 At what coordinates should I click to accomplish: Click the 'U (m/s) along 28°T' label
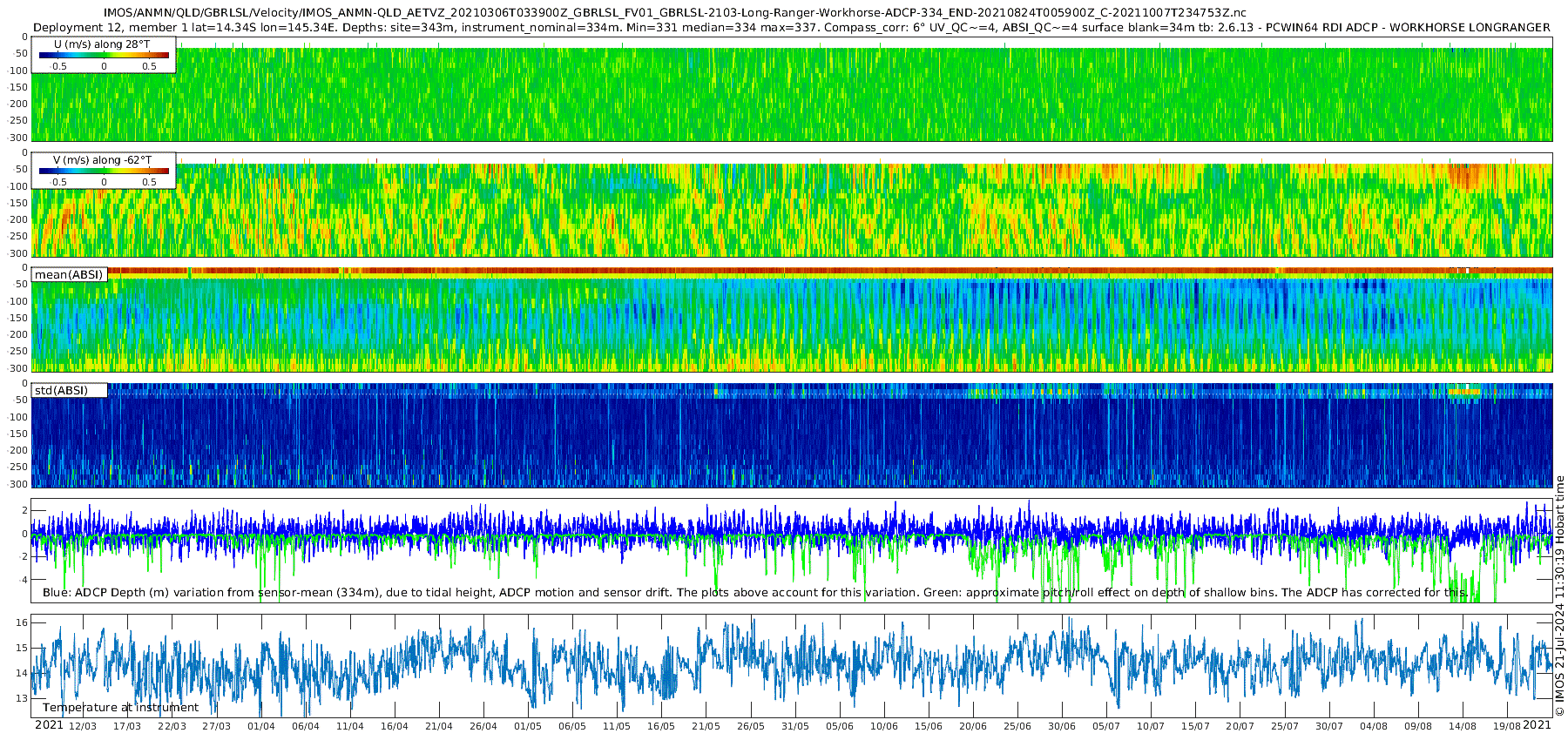[102, 44]
